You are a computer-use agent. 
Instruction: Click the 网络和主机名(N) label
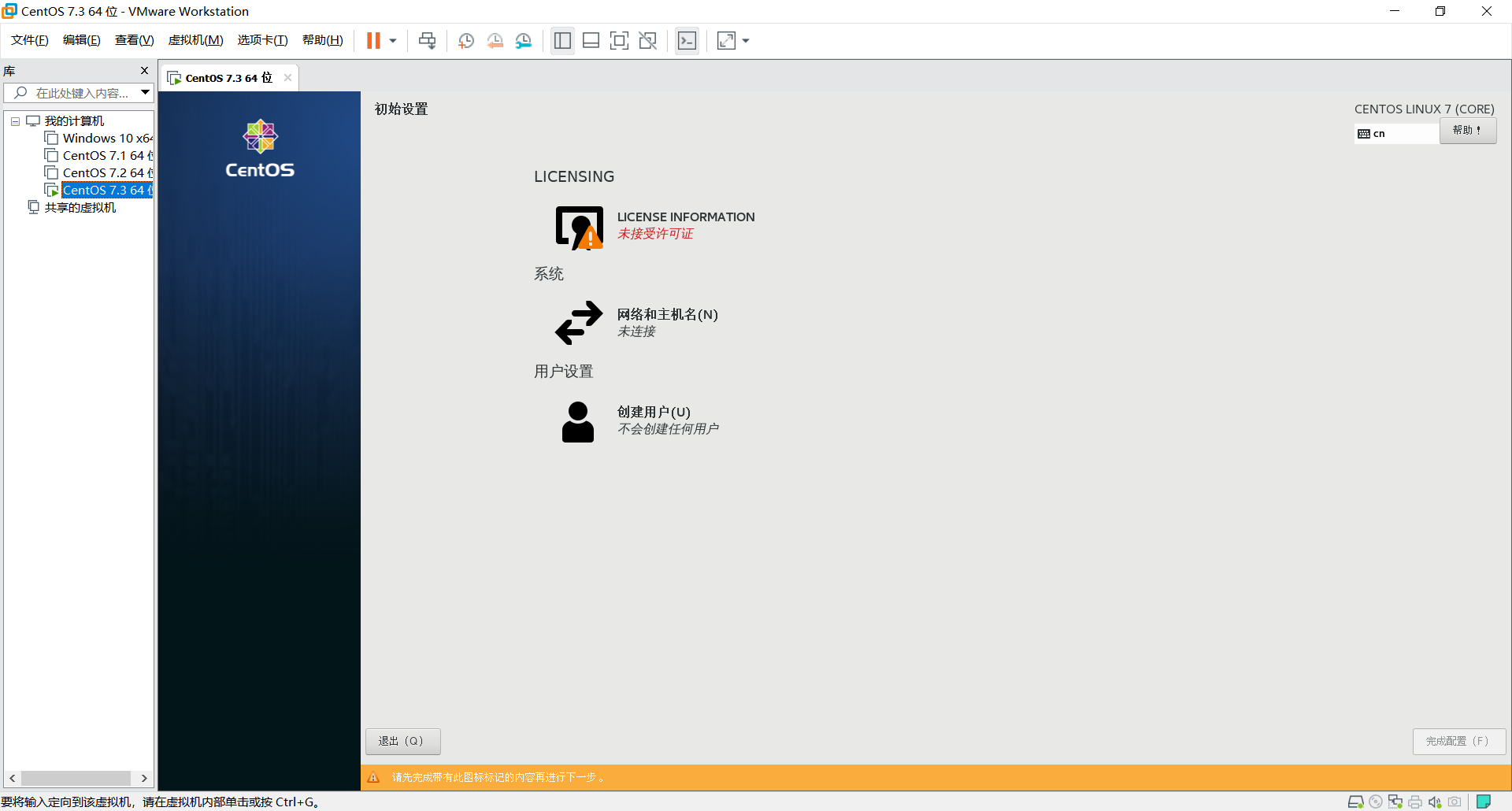tap(667, 315)
